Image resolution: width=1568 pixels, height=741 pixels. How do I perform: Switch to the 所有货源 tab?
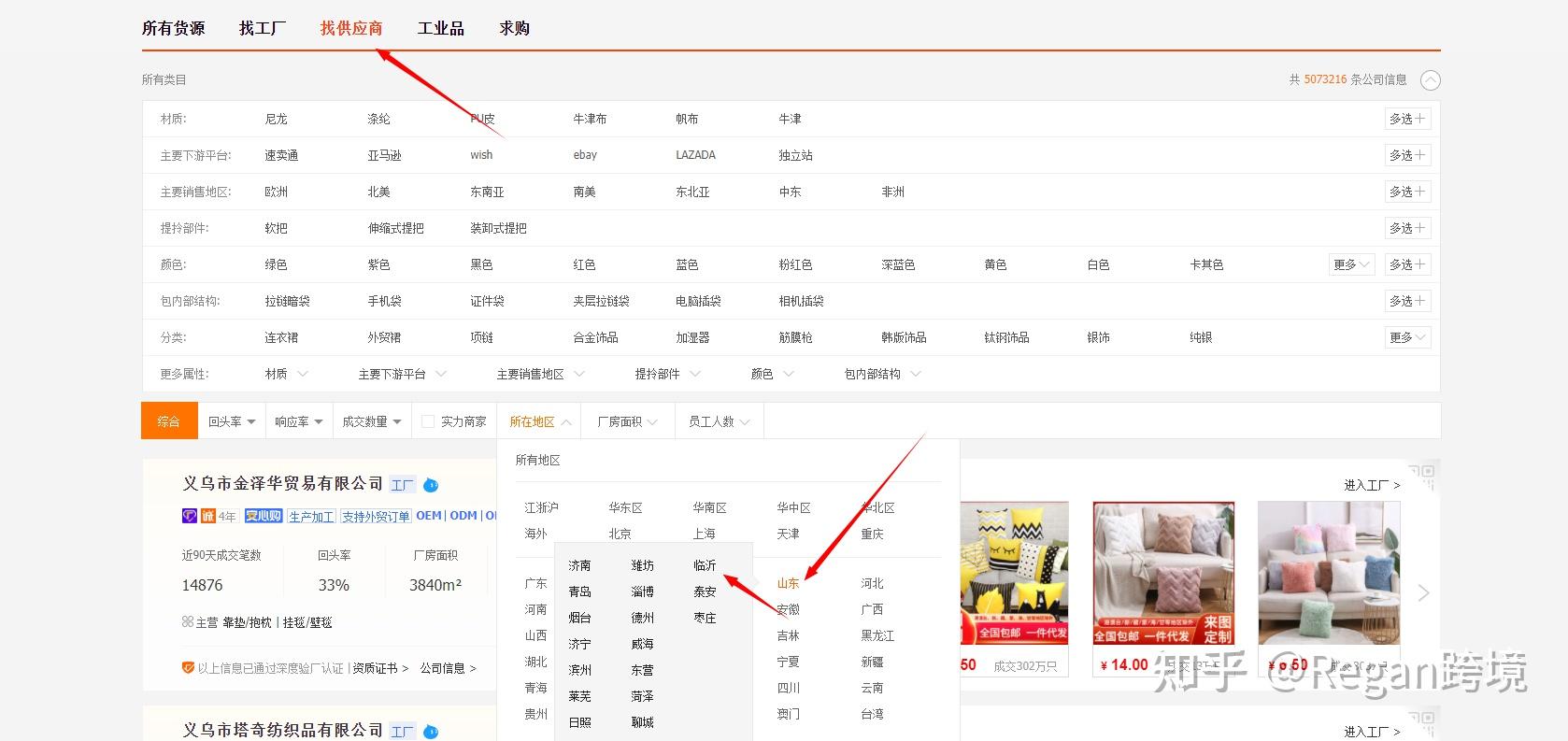coord(174,28)
